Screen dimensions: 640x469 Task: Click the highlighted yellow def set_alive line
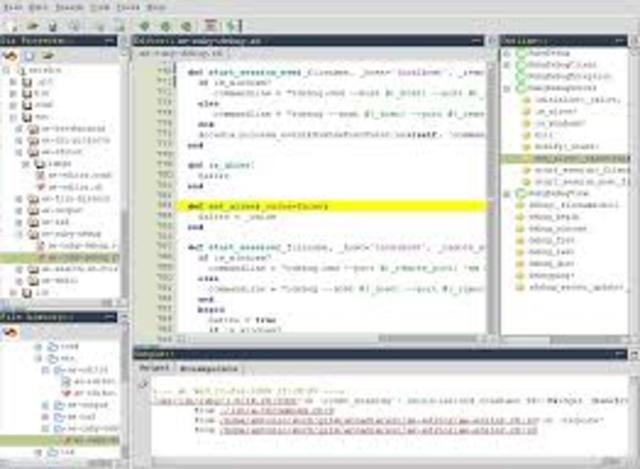point(331,206)
